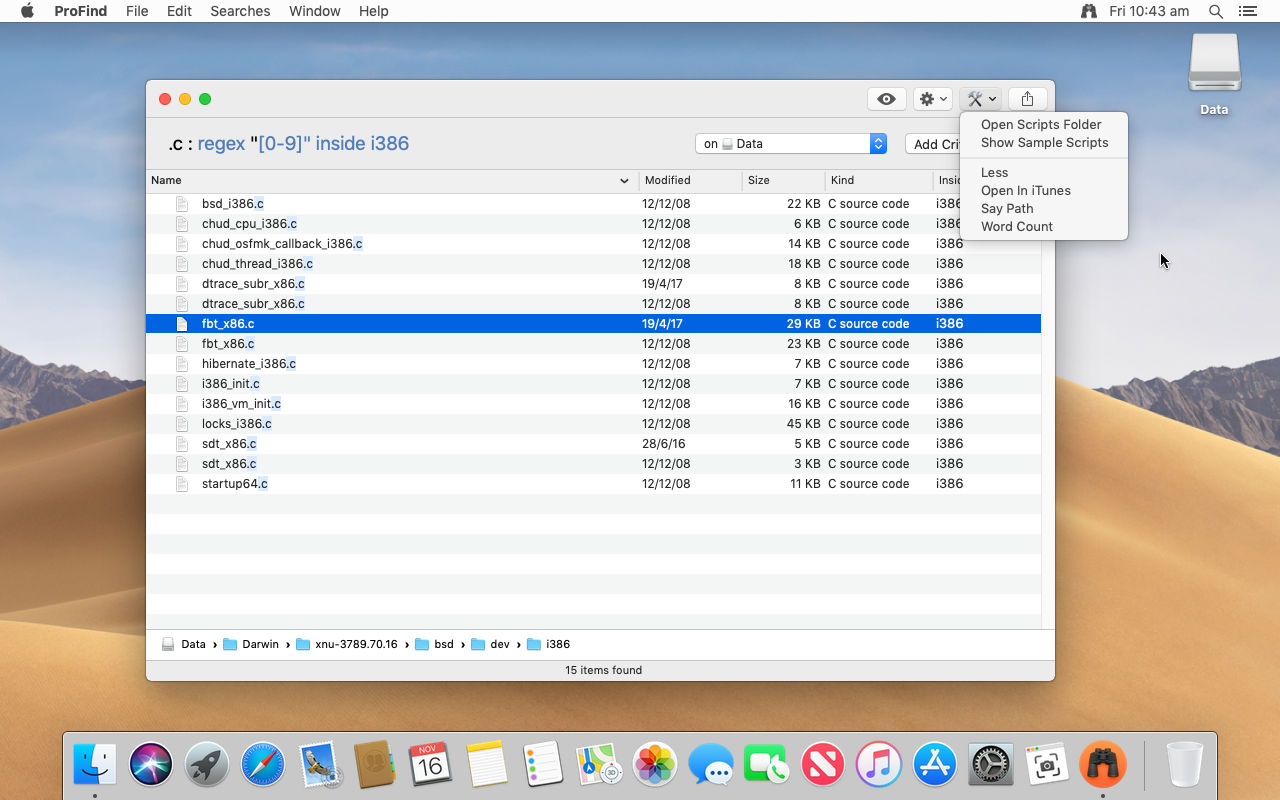Click file icon of bsd_i386.c
The height and width of the screenshot is (800, 1280).
[x=182, y=203]
